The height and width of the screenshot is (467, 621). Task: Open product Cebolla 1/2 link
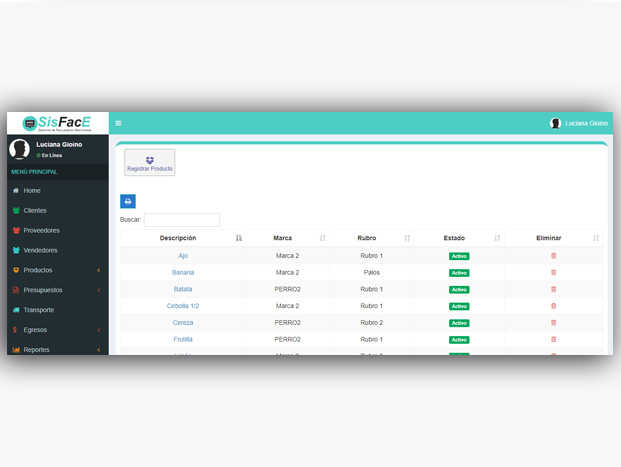[183, 306]
